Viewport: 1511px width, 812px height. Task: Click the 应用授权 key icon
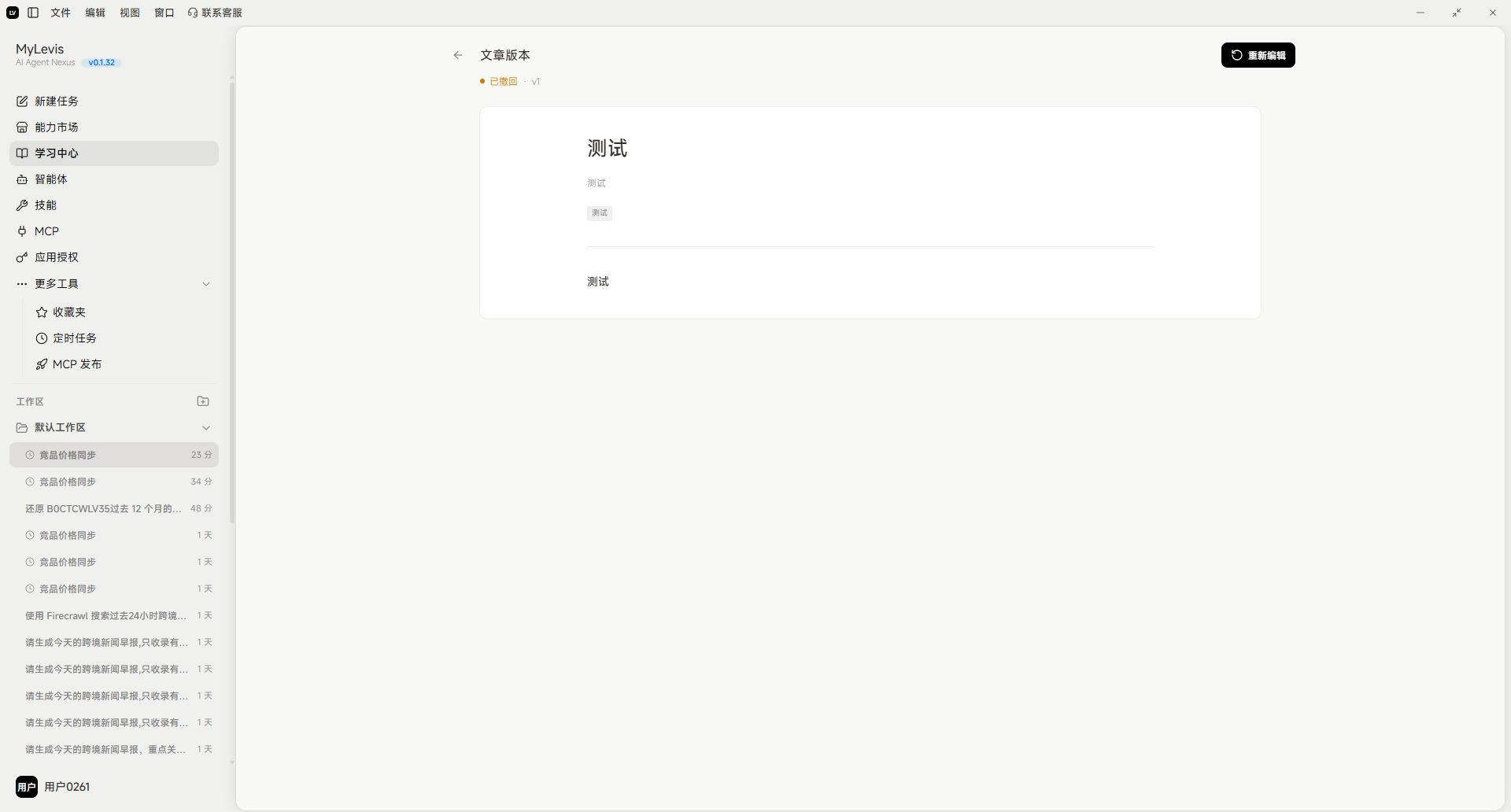pos(22,257)
